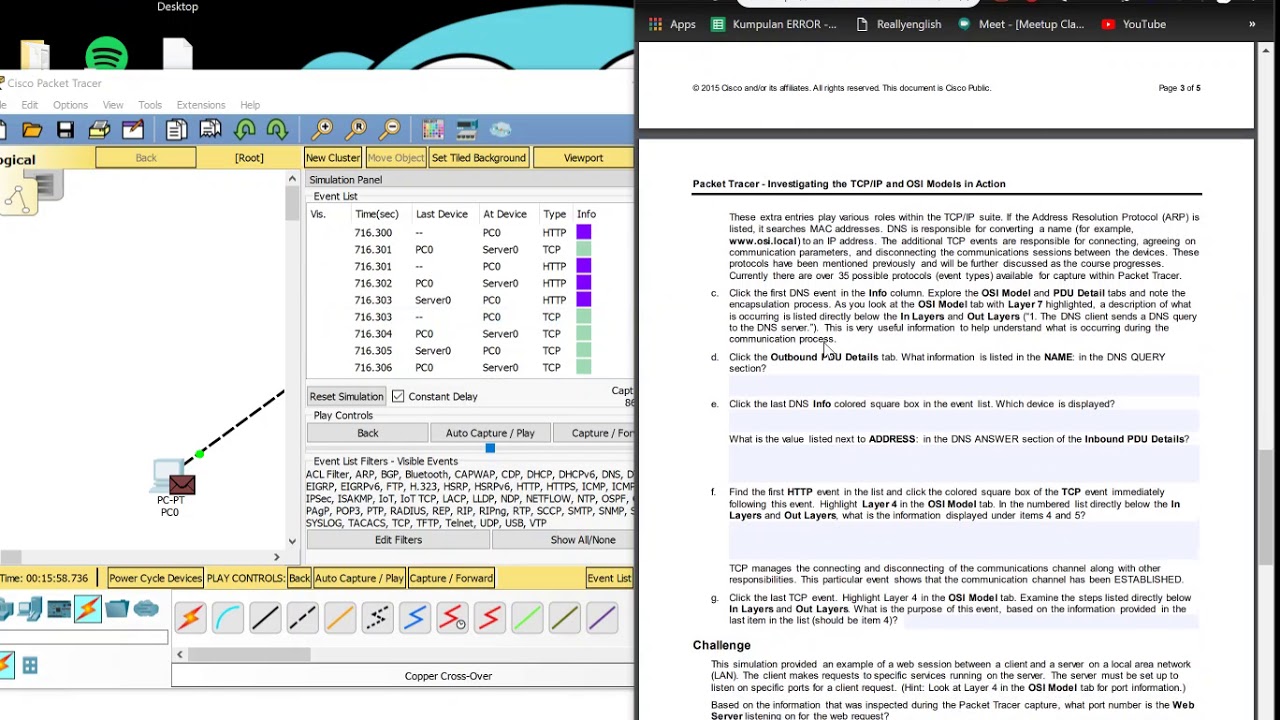The image size is (1280, 720).
Task: Click the Edit Filters button
Action: point(398,540)
